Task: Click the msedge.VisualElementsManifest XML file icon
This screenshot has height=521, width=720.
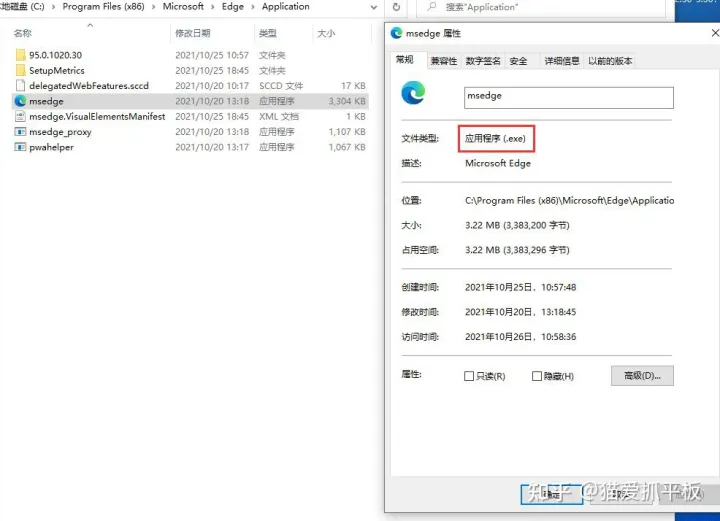Action: (x=20, y=117)
